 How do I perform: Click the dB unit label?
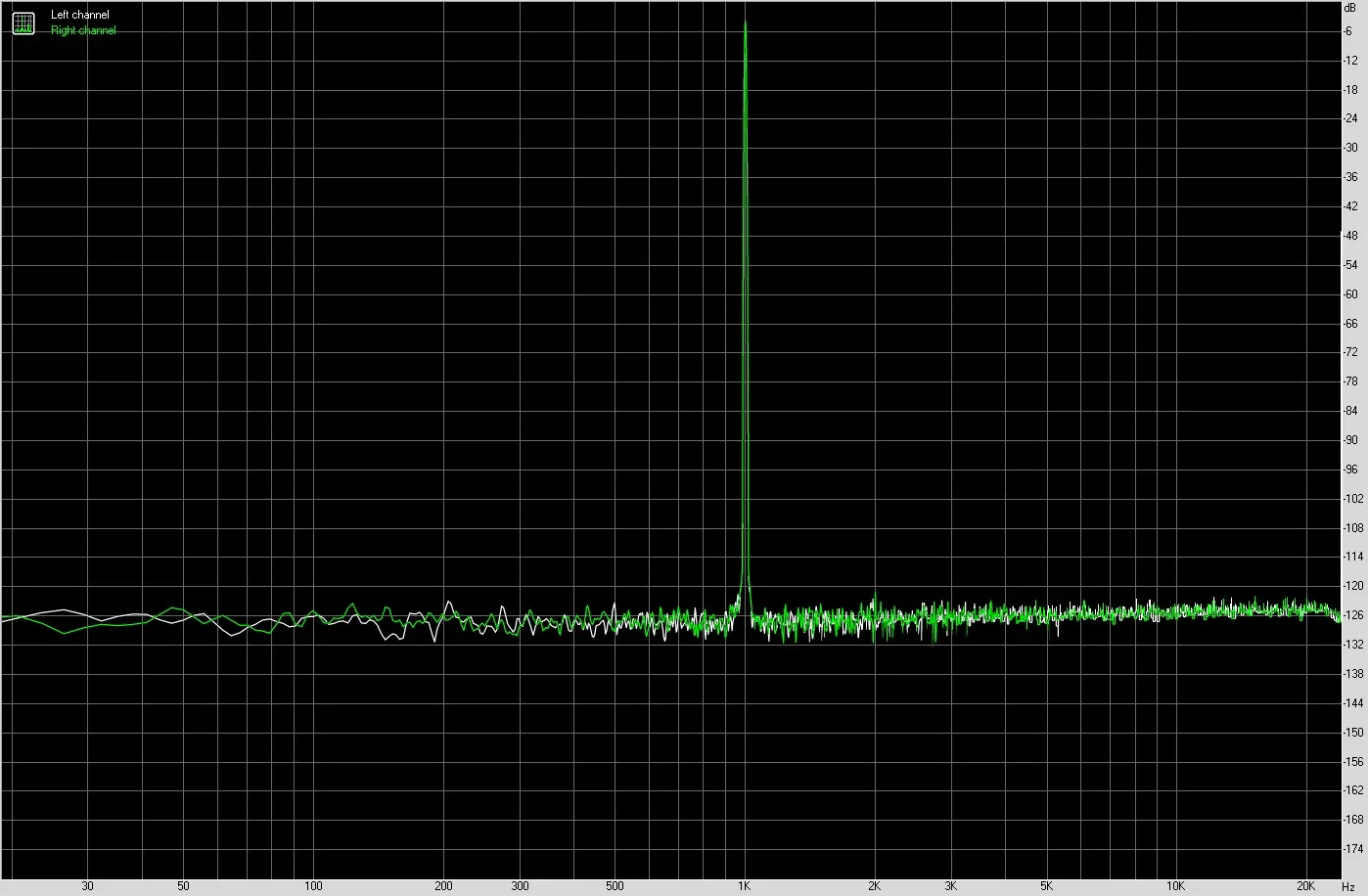(1350, 7)
